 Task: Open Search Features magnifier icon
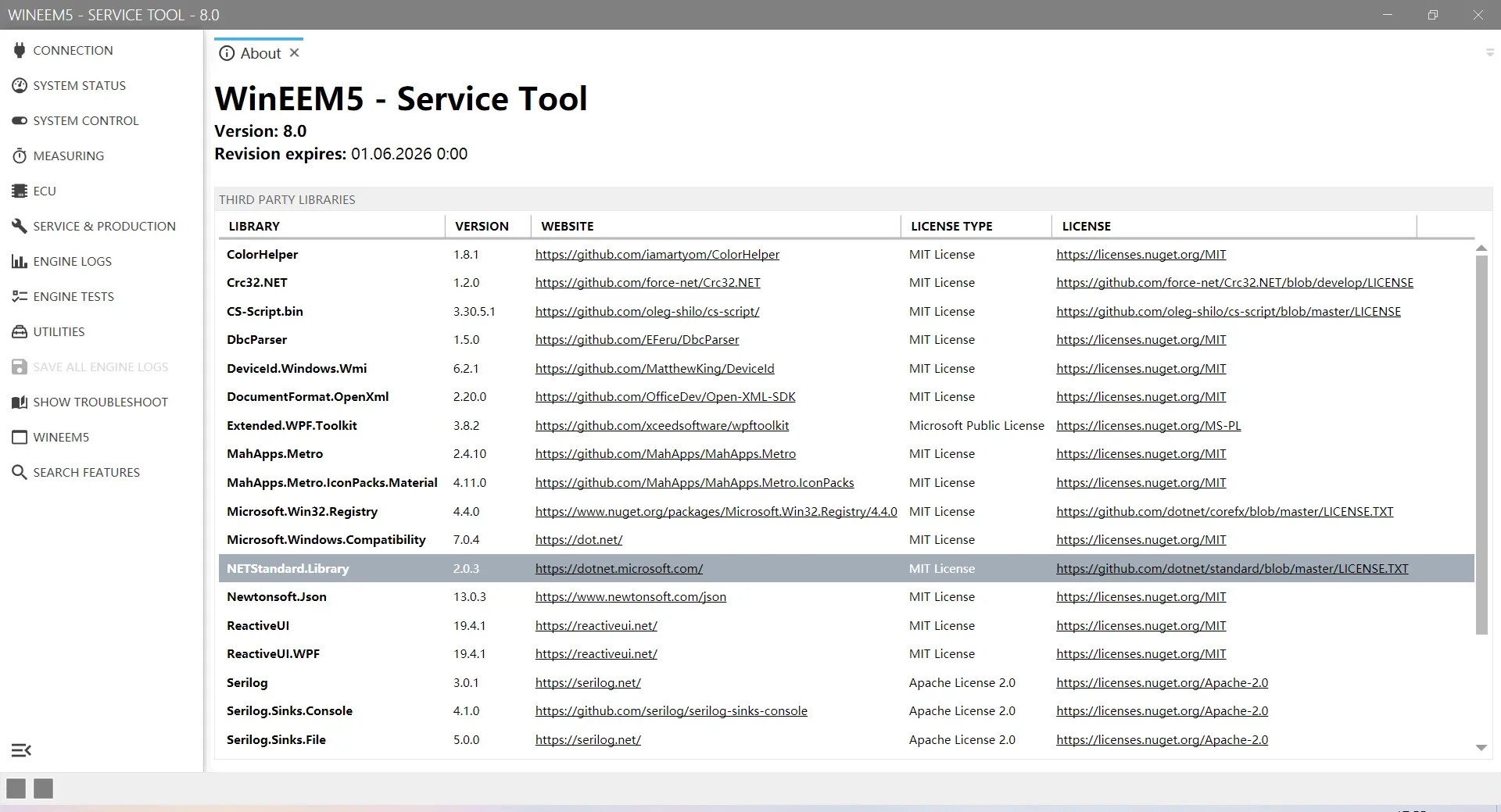pyautogui.click(x=20, y=472)
